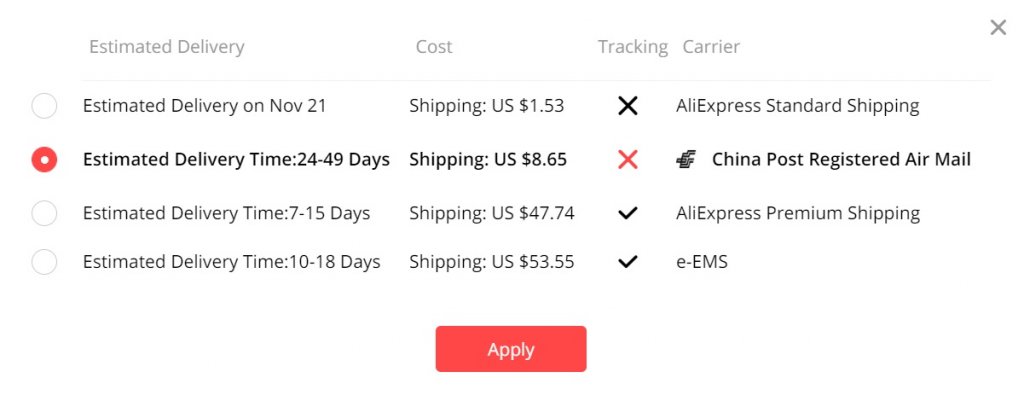Click the 'Estimated Delivery Time:10-18 Days' text
Image resolution: width=1024 pixels, height=395 pixels.
point(231,262)
